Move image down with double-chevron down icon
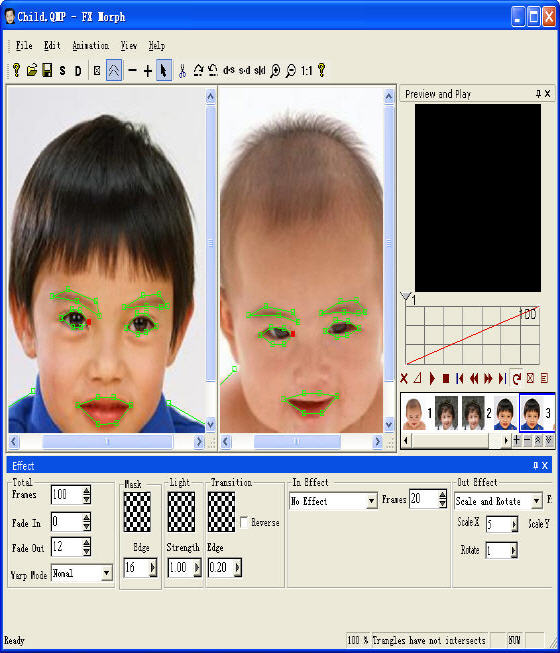 point(549,440)
